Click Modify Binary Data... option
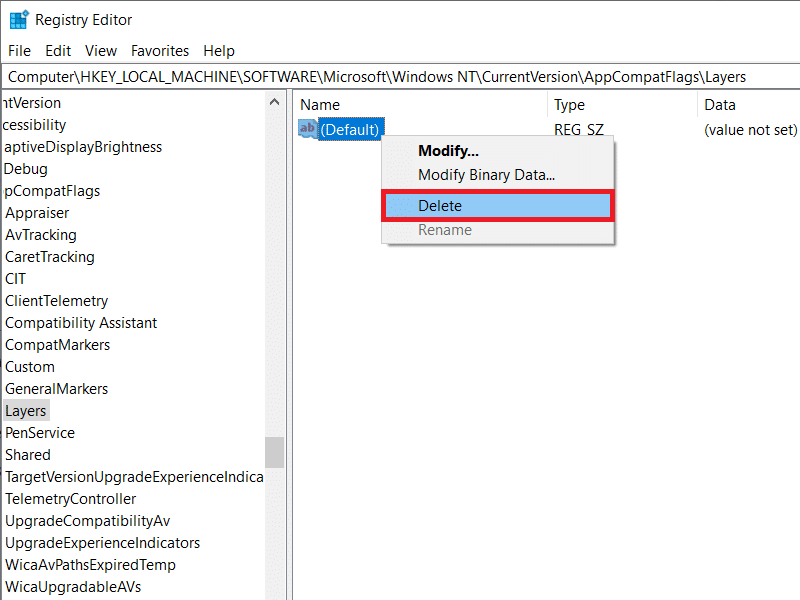Viewport: 800px width, 600px height. click(486, 175)
